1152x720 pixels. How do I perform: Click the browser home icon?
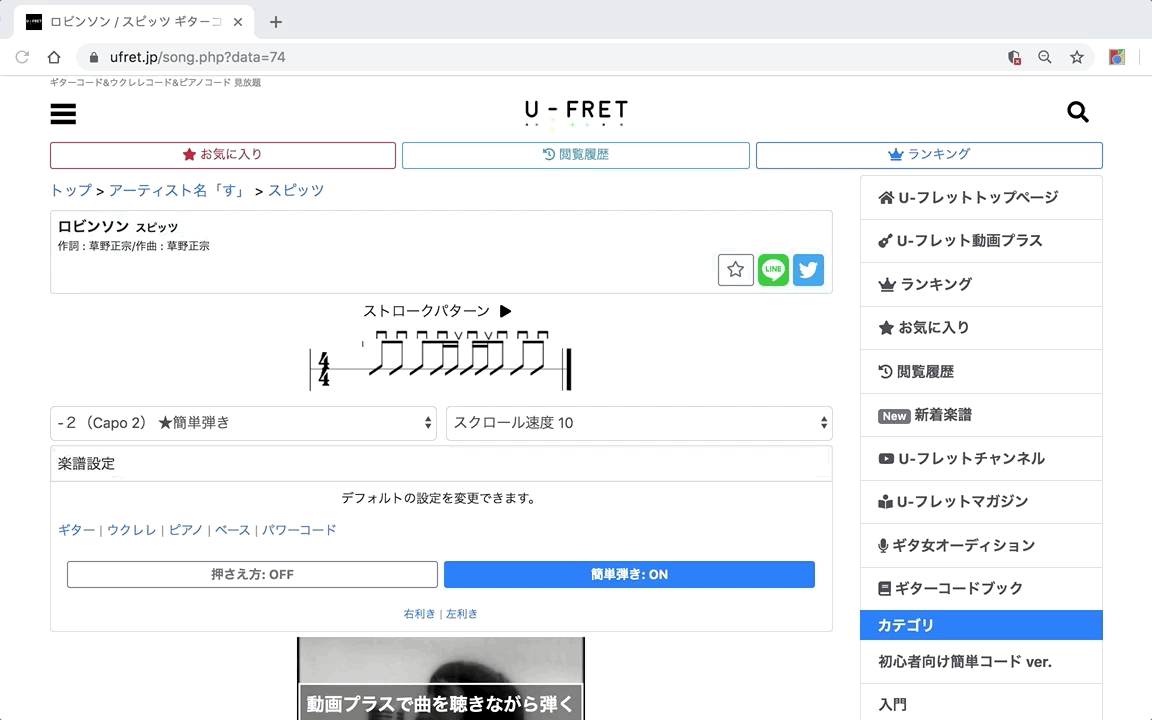pyautogui.click(x=54, y=57)
